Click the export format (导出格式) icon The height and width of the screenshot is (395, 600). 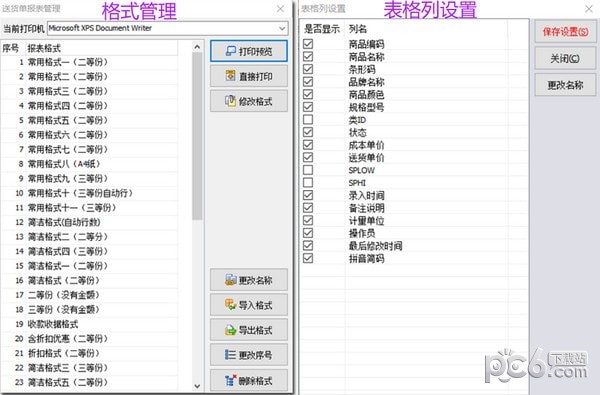coord(230,330)
